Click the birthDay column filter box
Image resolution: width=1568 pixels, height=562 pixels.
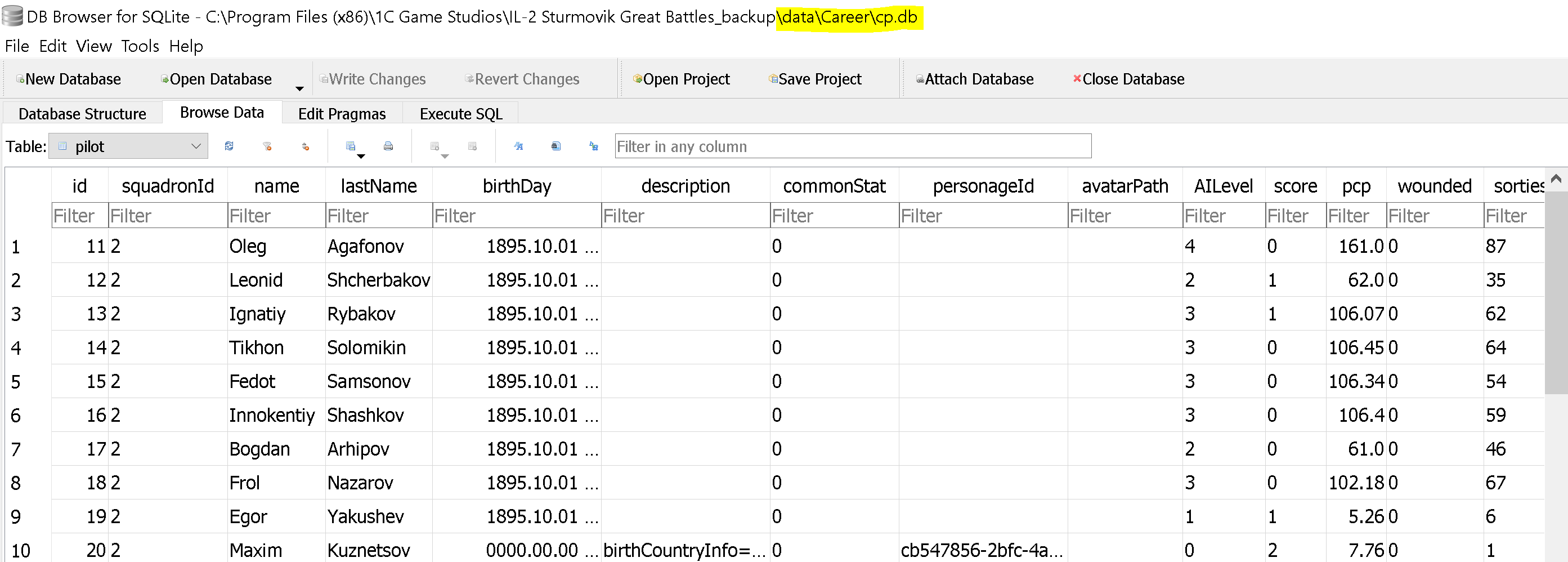pyautogui.click(x=517, y=216)
